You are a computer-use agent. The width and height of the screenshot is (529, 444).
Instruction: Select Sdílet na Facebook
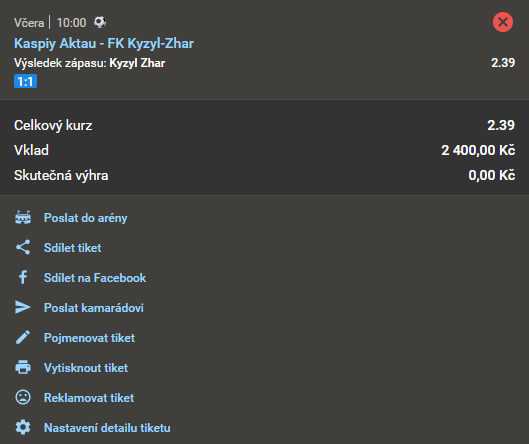click(x=95, y=278)
